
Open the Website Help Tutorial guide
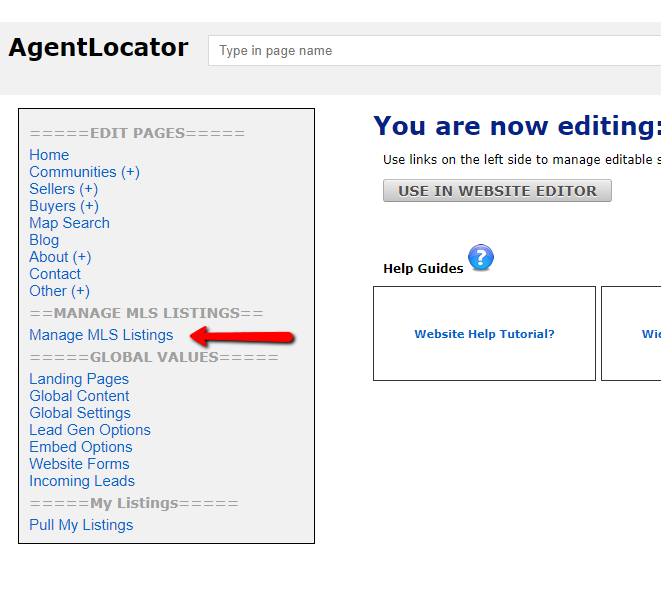click(x=484, y=334)
